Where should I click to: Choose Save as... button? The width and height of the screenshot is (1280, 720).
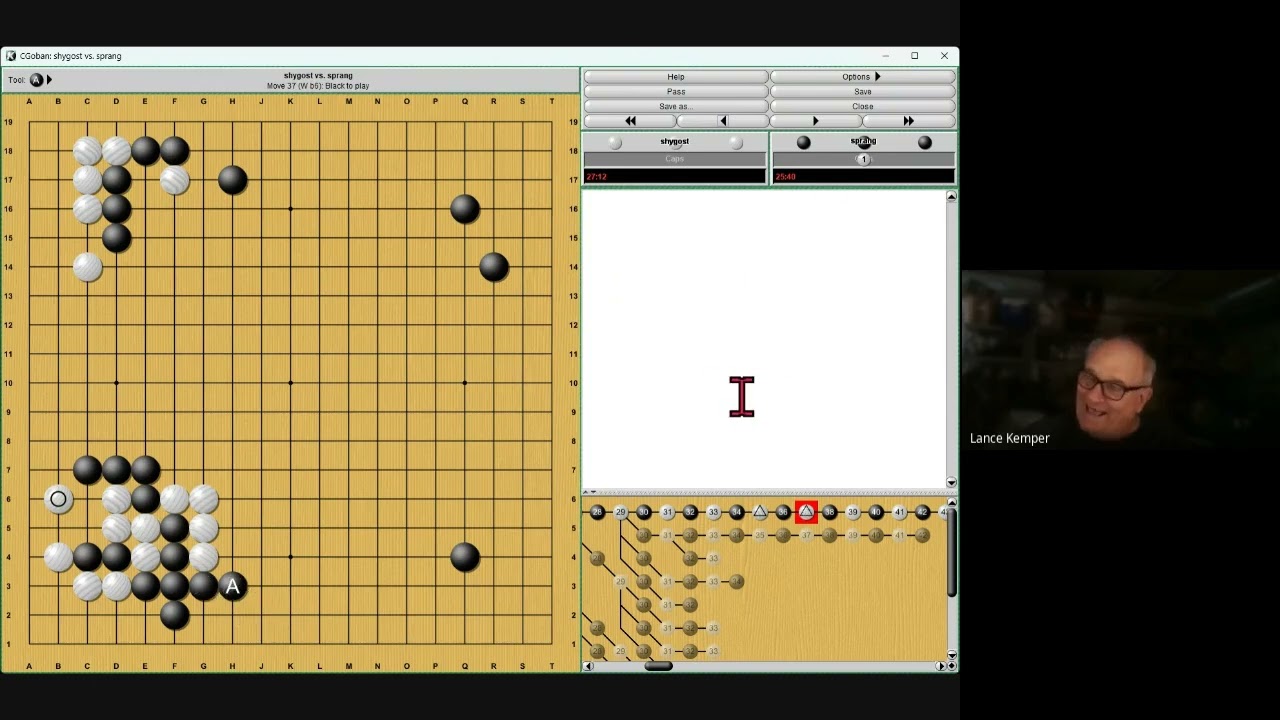coord(676,106)
